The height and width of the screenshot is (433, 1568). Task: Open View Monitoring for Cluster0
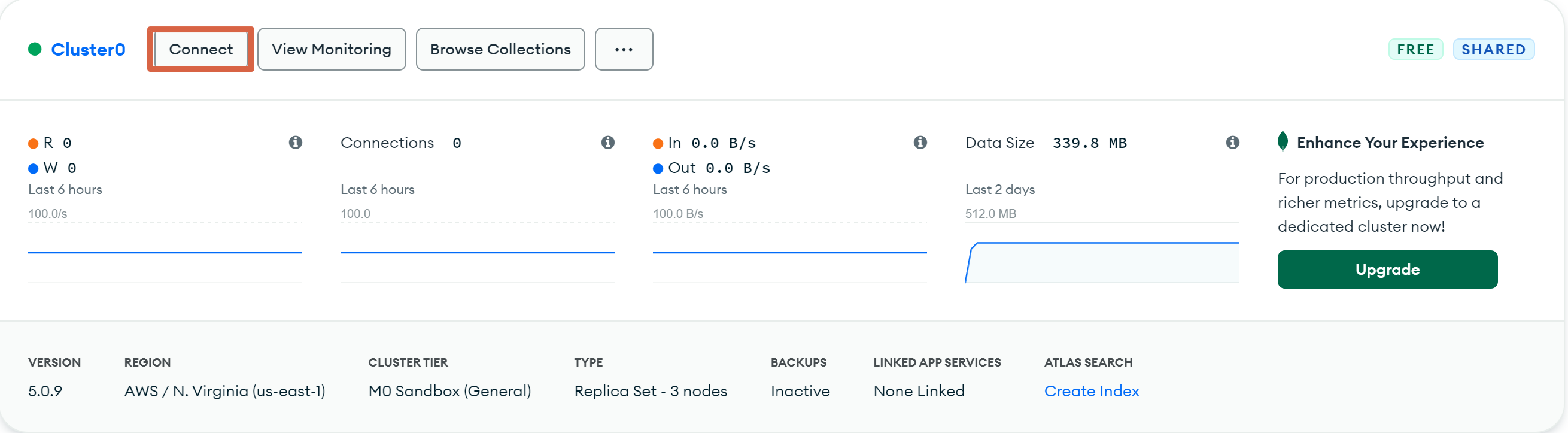point(331,49)
